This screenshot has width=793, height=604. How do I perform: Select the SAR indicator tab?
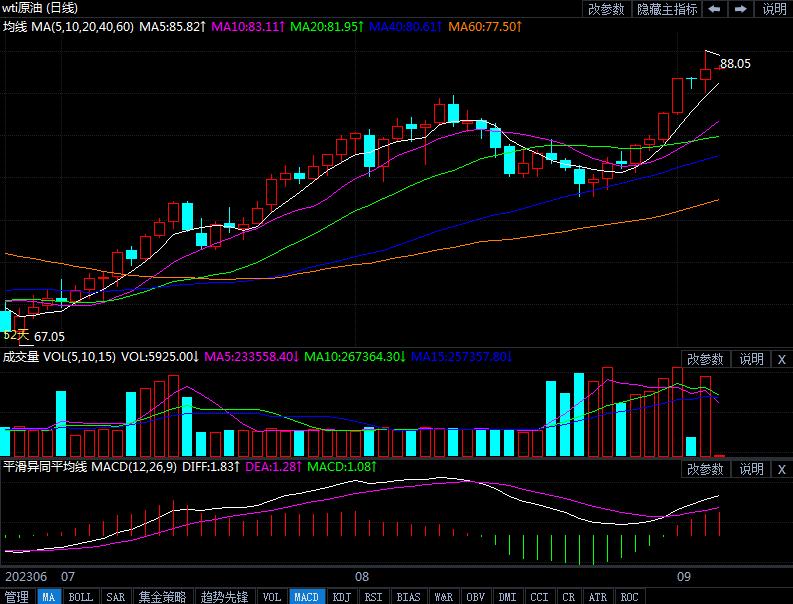[115, 597]
